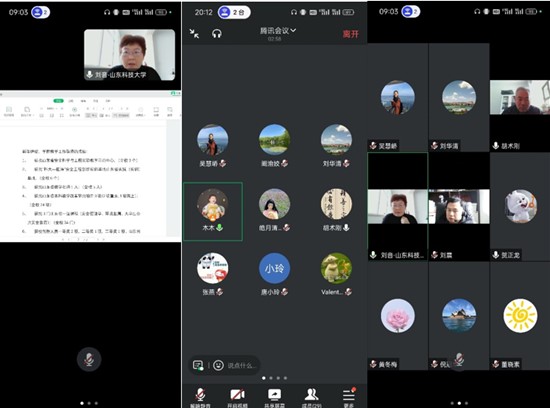Open the 成员(29) members list
The image size is (550, 408).
tap(311, 397)
